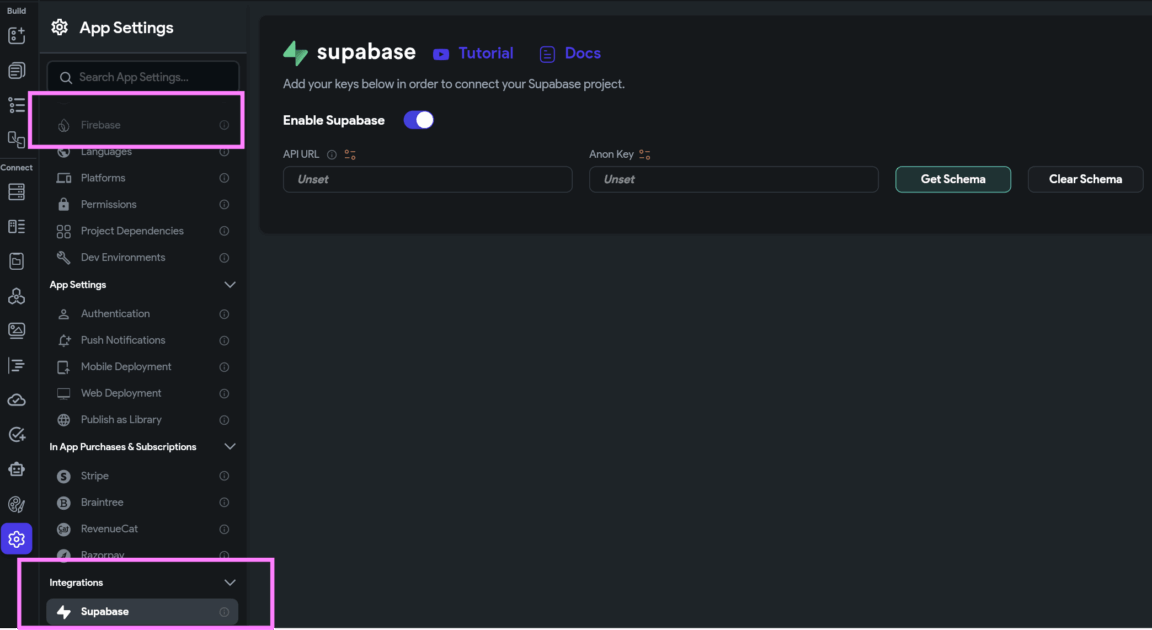Click the variable icon next to API URL
The width and height of the screenshot is (1152, 630).
pyautogui.click(x=350, y=155)
